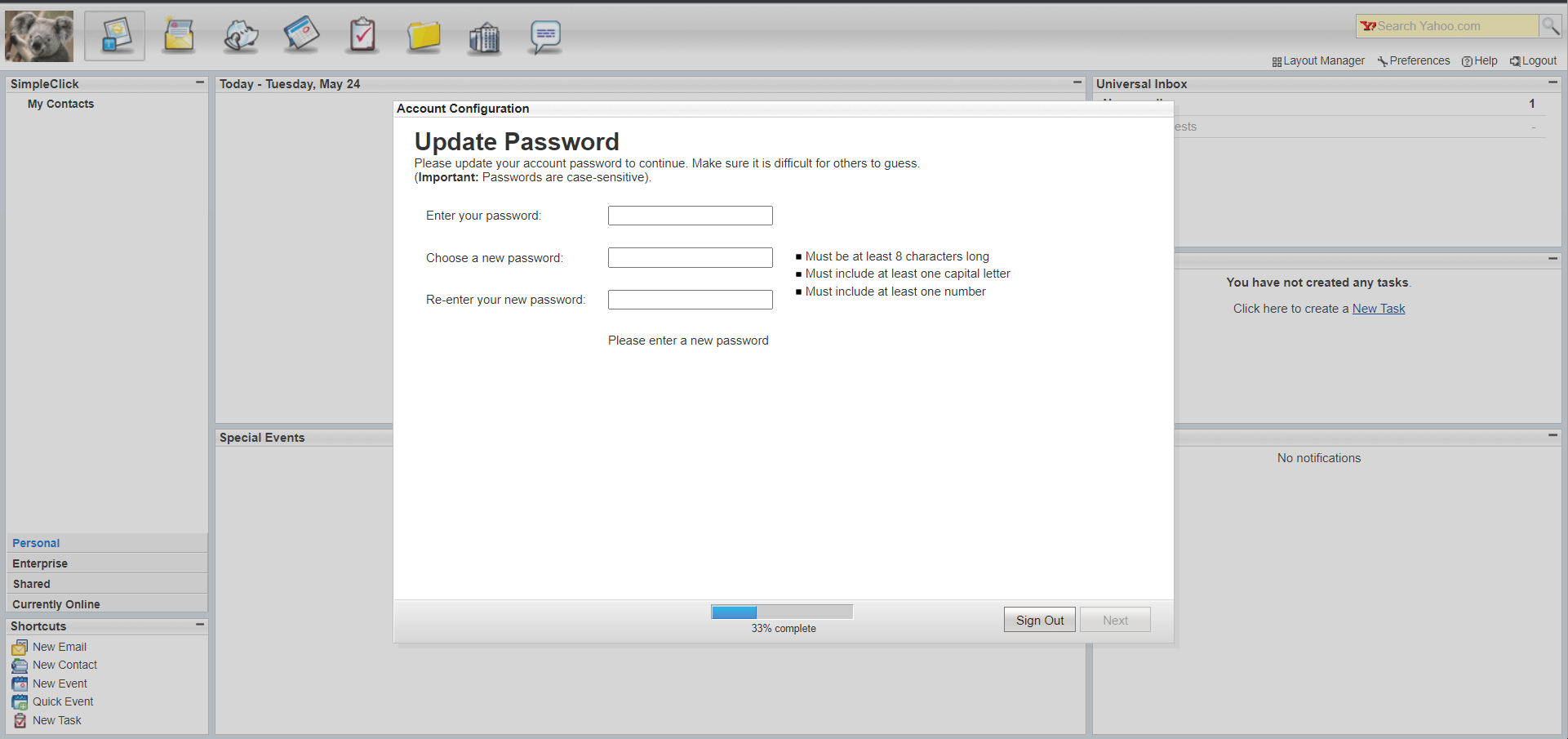
Task: Click the Account Configuration dialog title
Action: point(463,109)
